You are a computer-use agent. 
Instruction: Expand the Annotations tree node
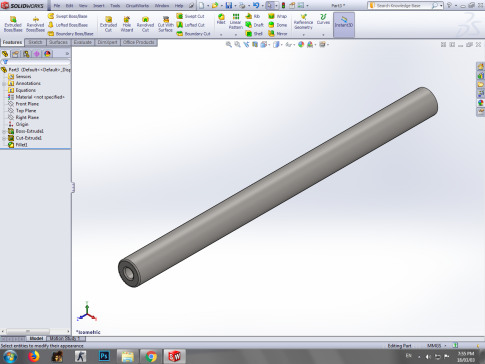(x=4, y=83)
